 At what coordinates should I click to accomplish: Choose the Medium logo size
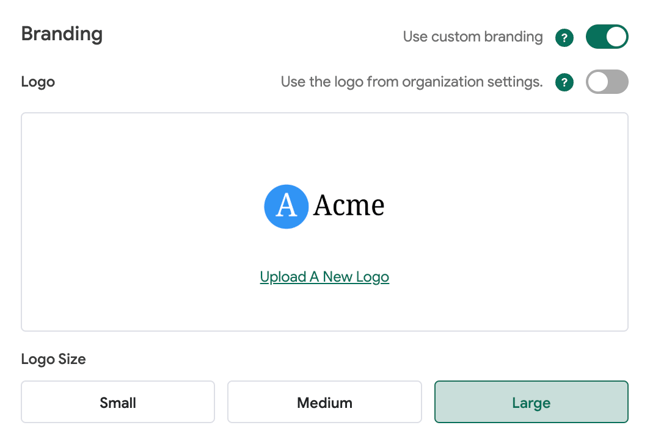click(x=324, y=402)
